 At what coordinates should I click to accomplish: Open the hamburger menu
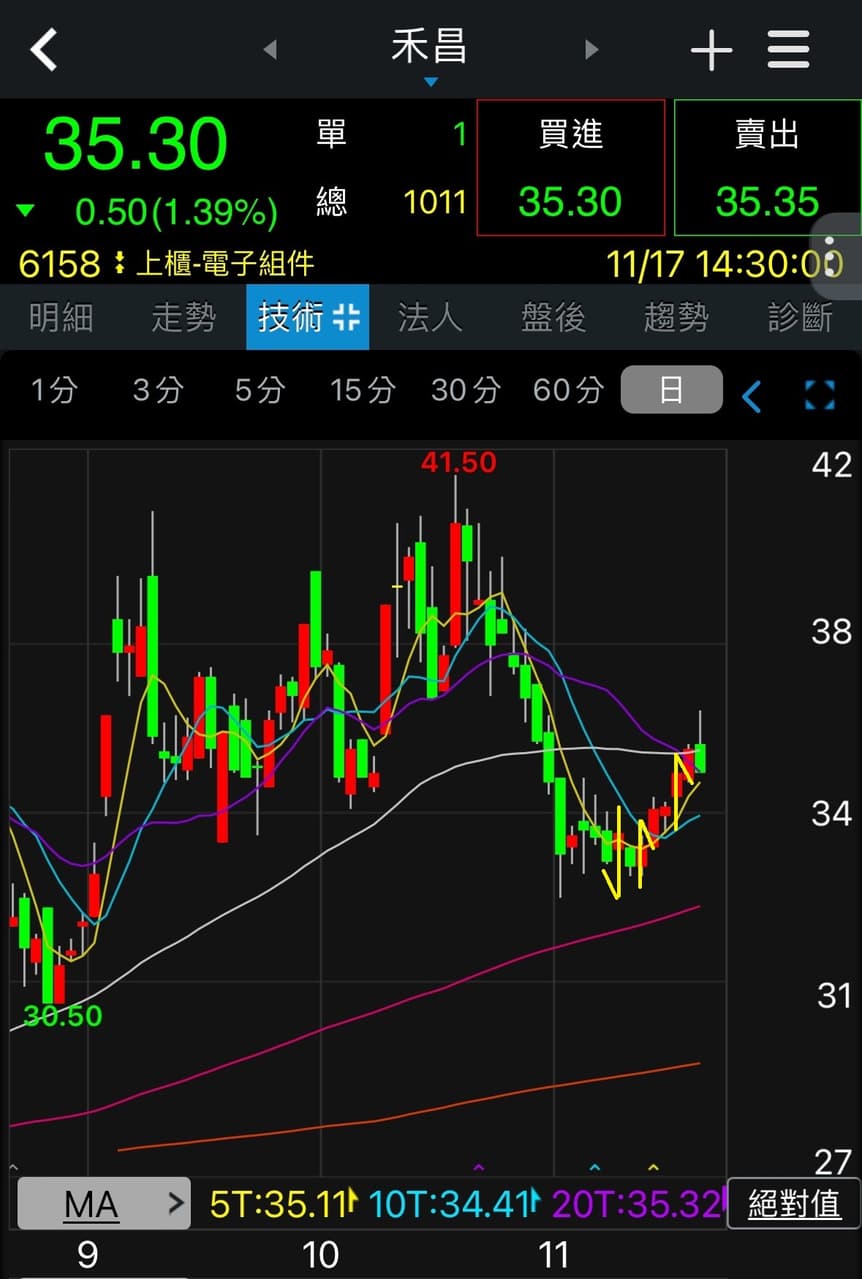coord(788,49)
